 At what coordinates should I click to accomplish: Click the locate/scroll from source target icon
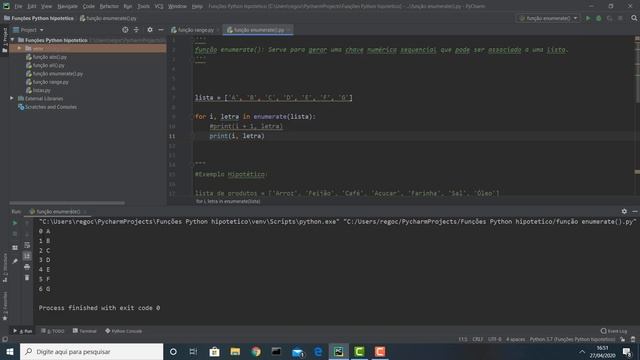[x=125, y=30]
